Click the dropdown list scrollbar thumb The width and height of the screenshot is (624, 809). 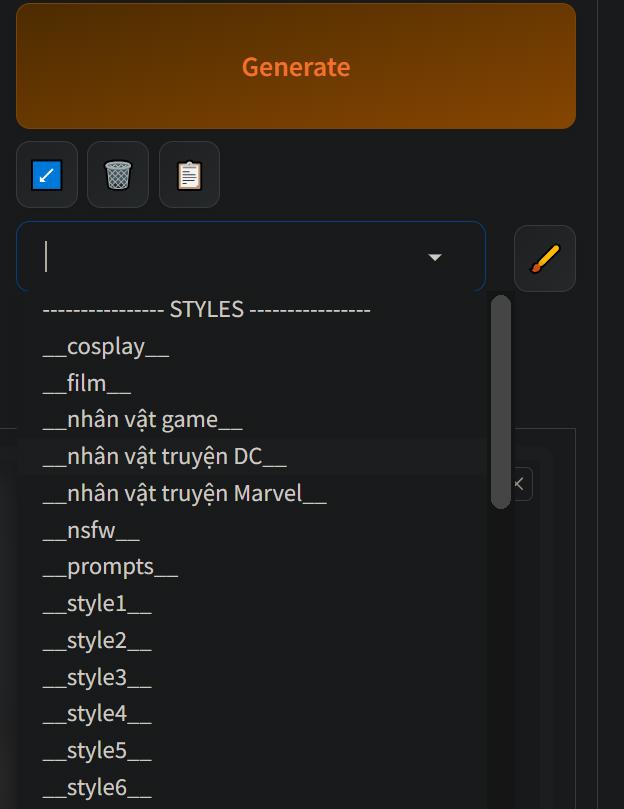[x=501, y=400]
